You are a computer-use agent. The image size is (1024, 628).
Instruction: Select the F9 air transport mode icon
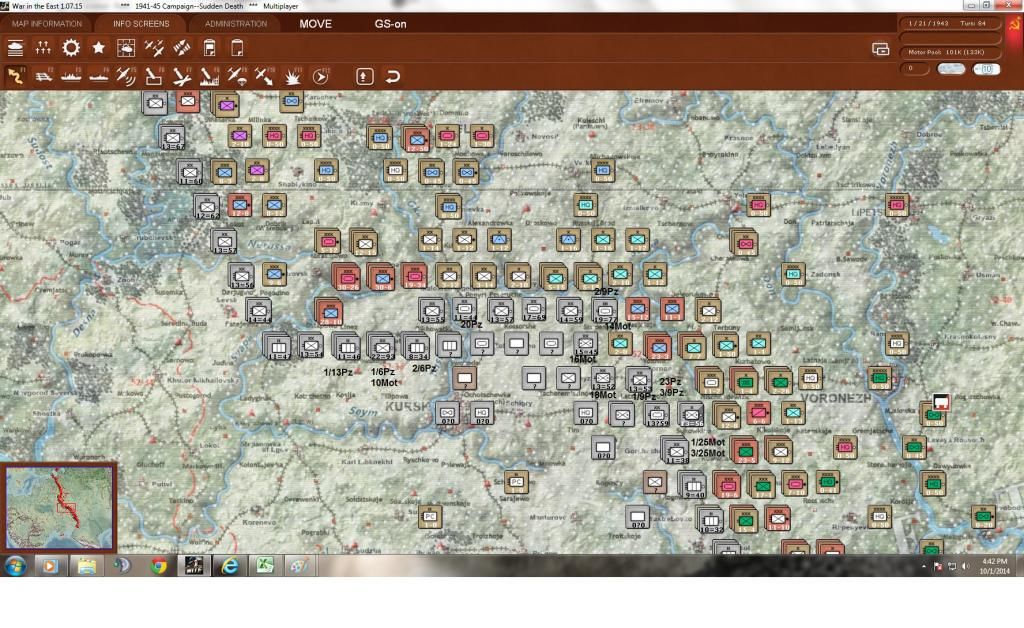coord(237,76)
